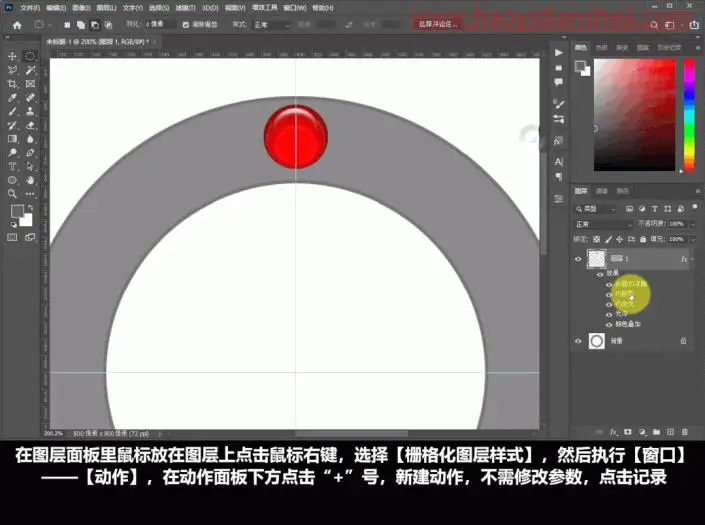Delete the selected layer via trash icon
The image size is (705, 525).
tap(685, 432)
